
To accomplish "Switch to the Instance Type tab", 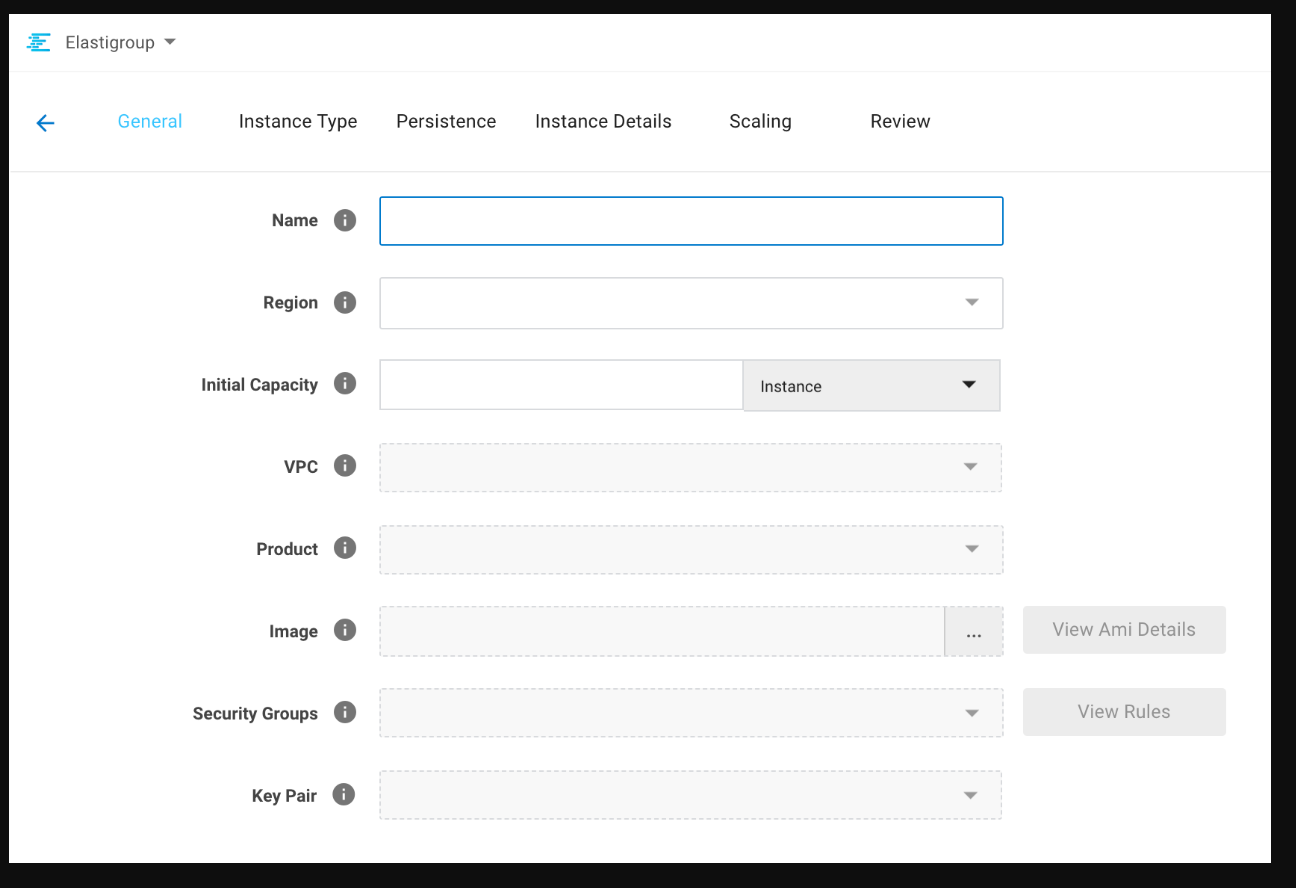I will [298, 121].
